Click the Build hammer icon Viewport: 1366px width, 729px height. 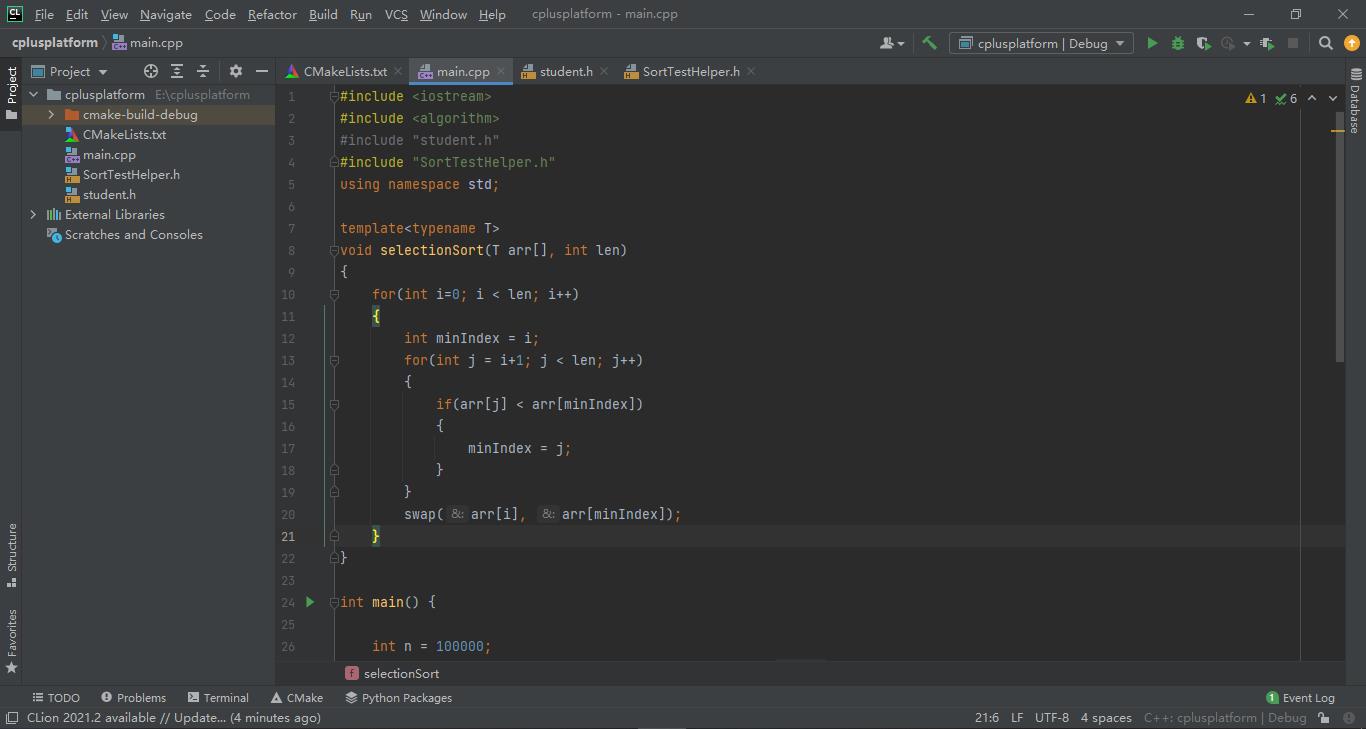pyautogui.click(x=929, y=43)
